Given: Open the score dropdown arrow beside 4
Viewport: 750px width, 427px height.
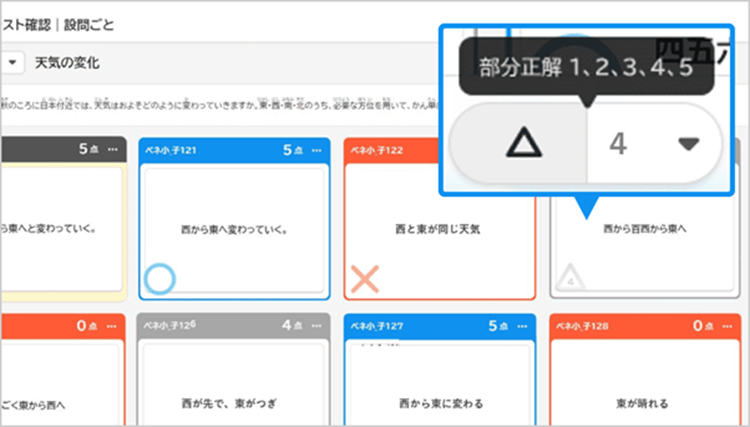Looking at the screenshot, I should [x=686, y=145].
